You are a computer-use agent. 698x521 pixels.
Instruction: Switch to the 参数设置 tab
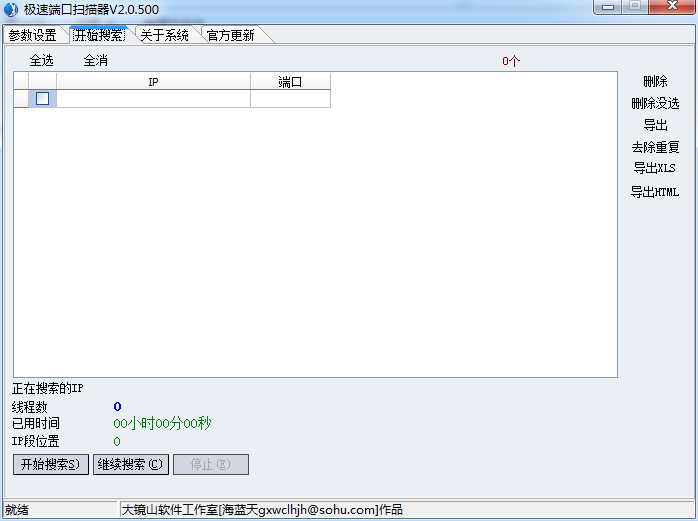[32, 35]
